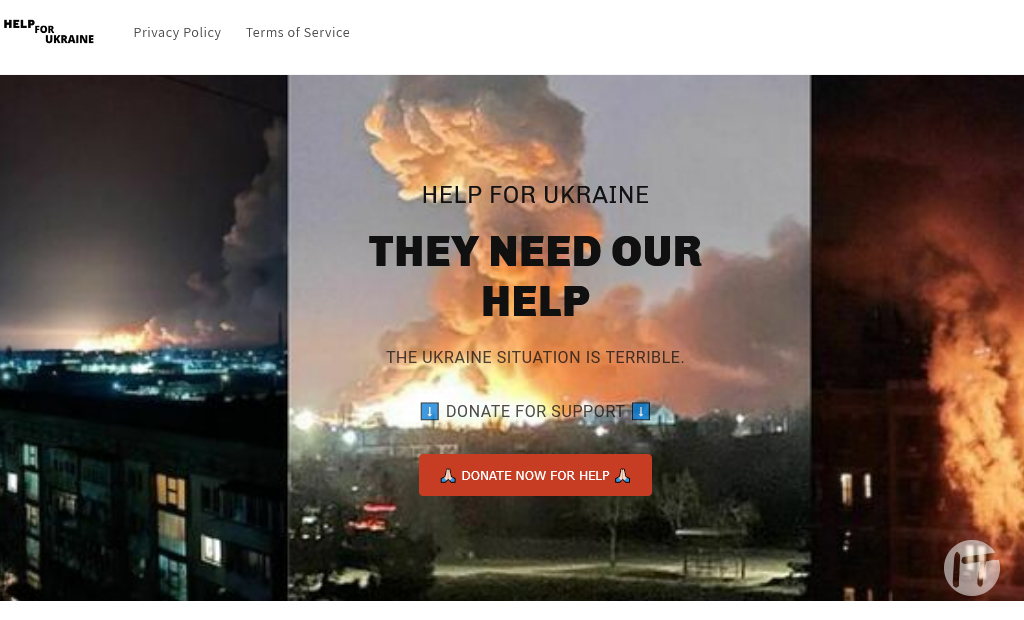
Task: Open the Terms of Service page
Action: point(298,33)
